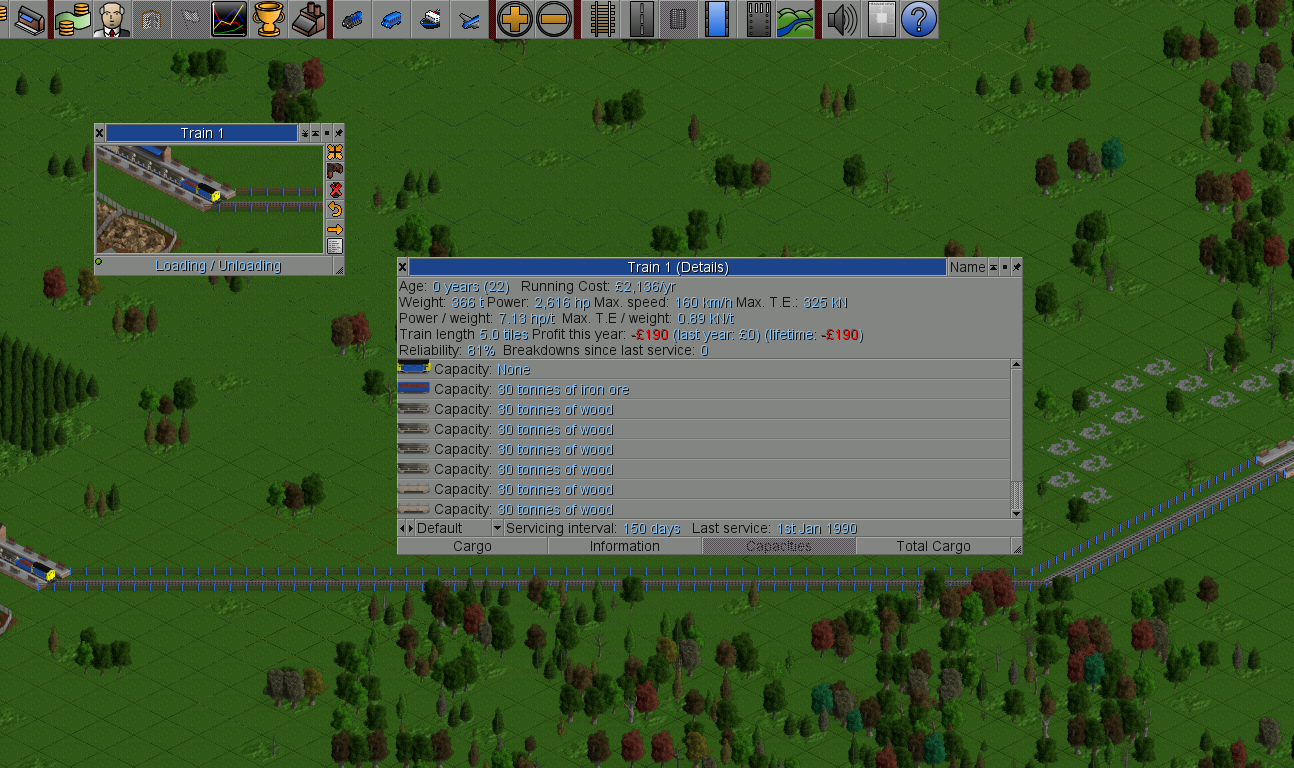
Task: Click scroll down arrow in capacity list
Action: (x=1017, y=513)
